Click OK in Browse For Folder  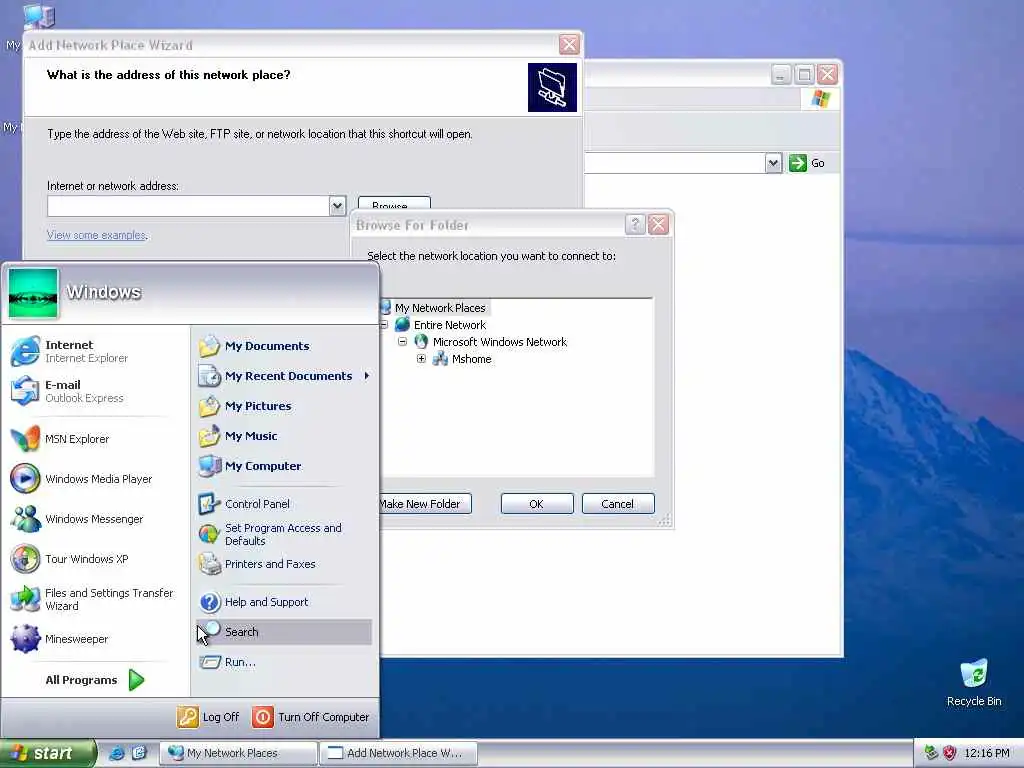point(537,504)
